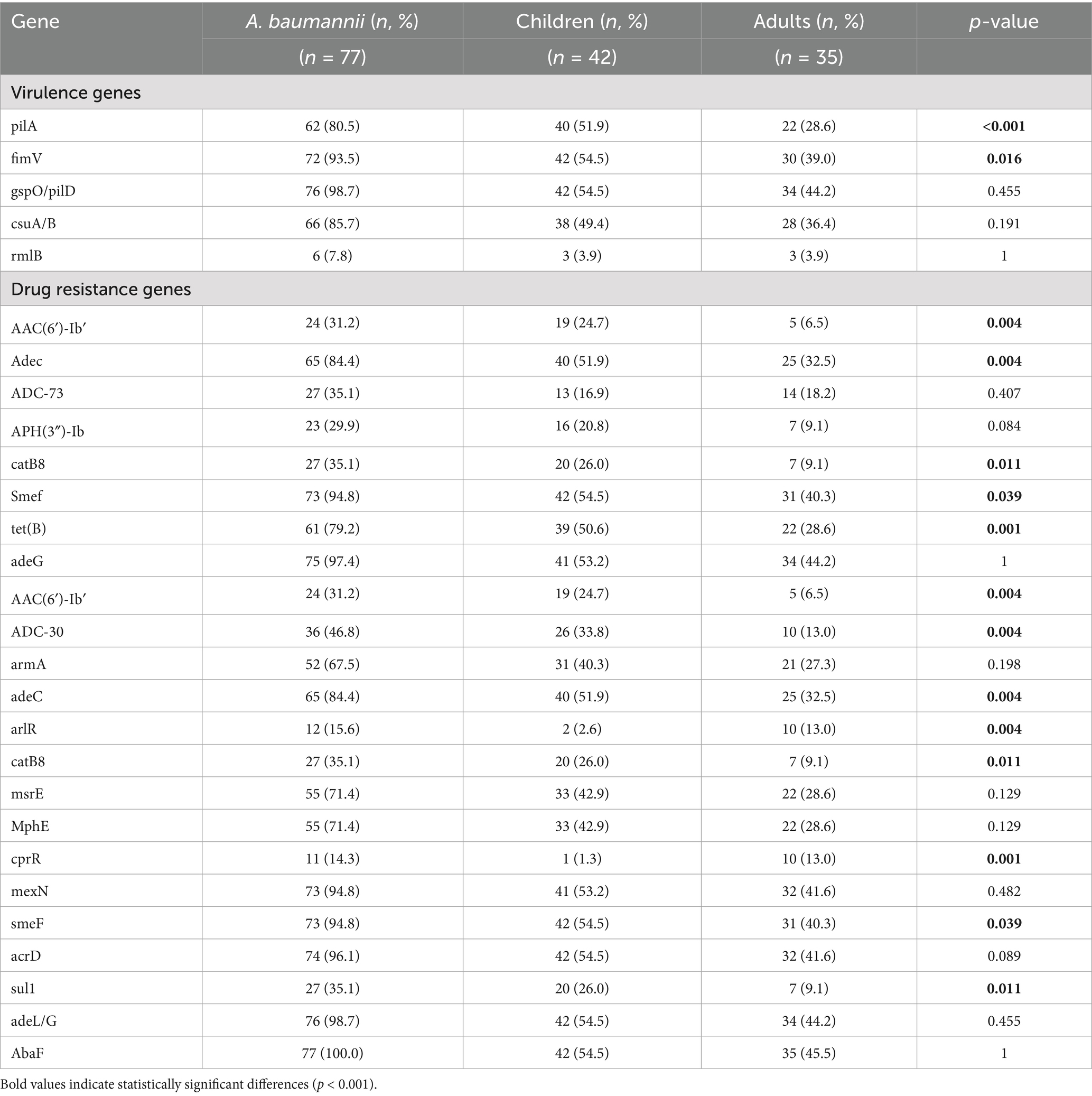Select the bold <0.001 p-value cell

pos(1003,126)
